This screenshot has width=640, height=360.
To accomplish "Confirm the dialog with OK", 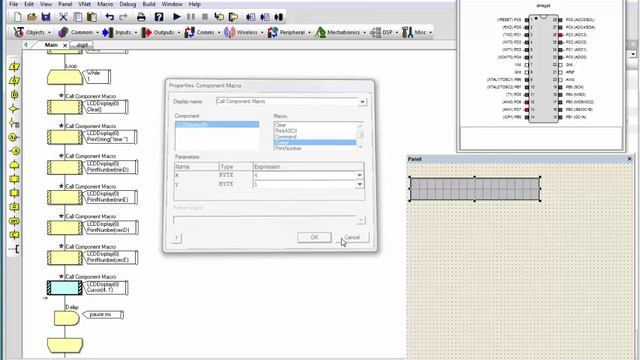I will coord(314,237).
